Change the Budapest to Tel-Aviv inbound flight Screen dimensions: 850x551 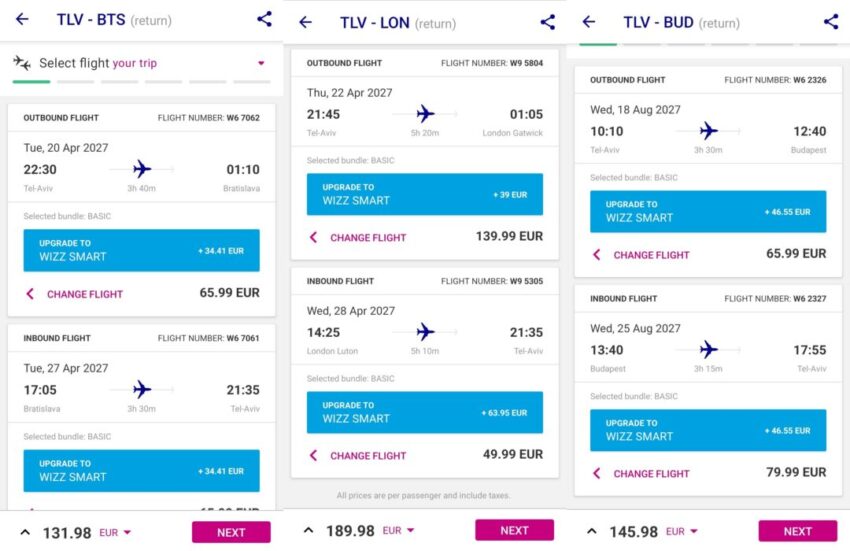pyautogui.click(x=640, y=473)
